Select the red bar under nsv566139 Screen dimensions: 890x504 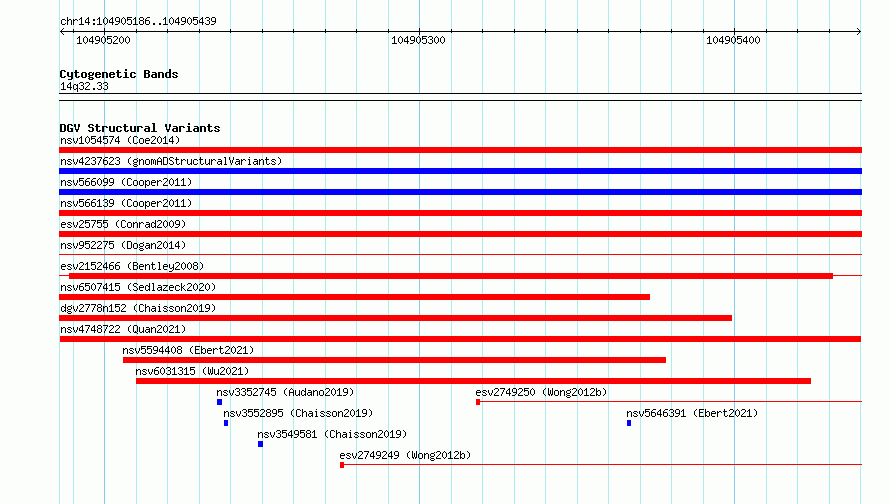[x=460, y=213]
